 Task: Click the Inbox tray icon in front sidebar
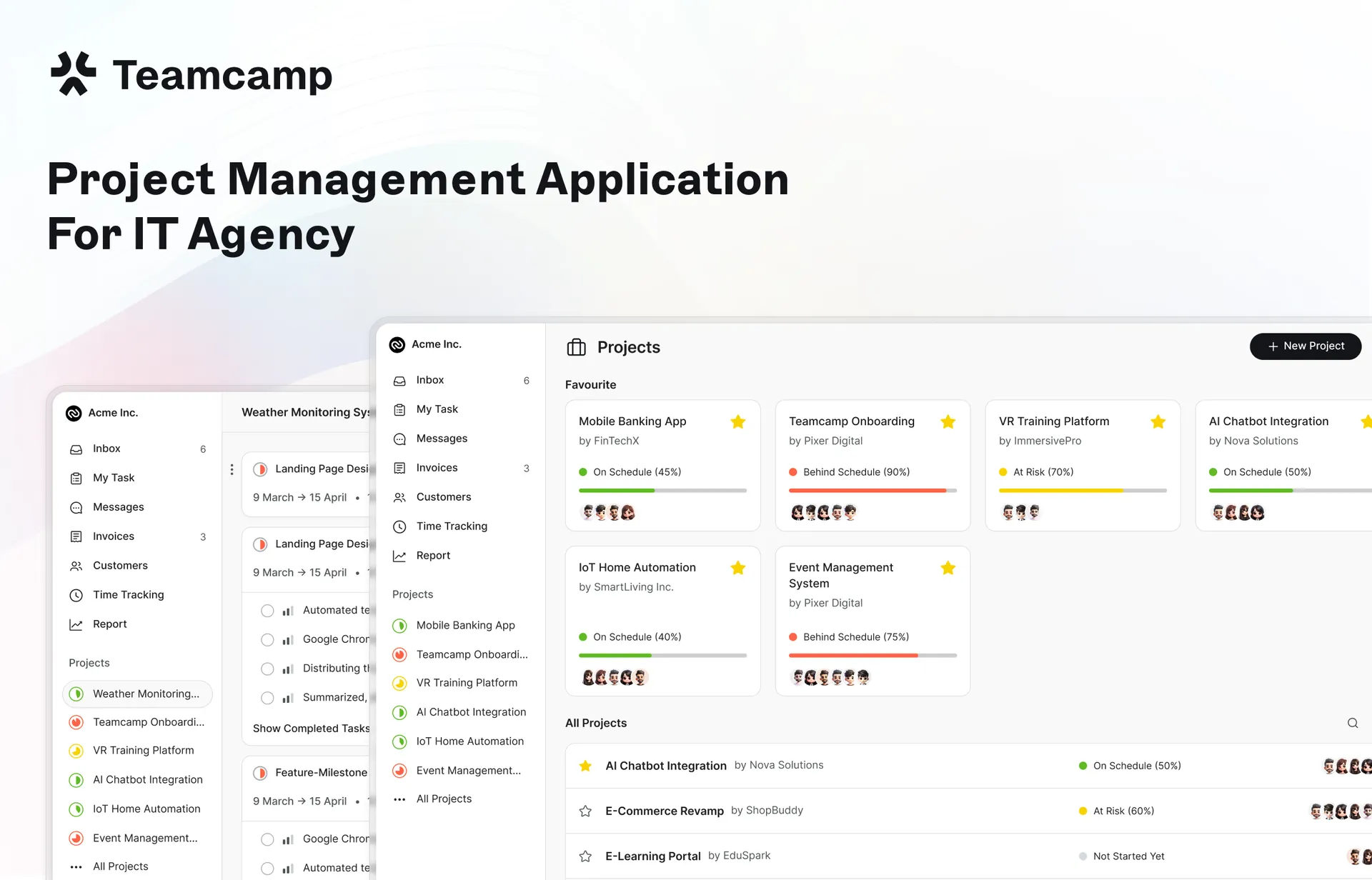click(x=399, y=381)
